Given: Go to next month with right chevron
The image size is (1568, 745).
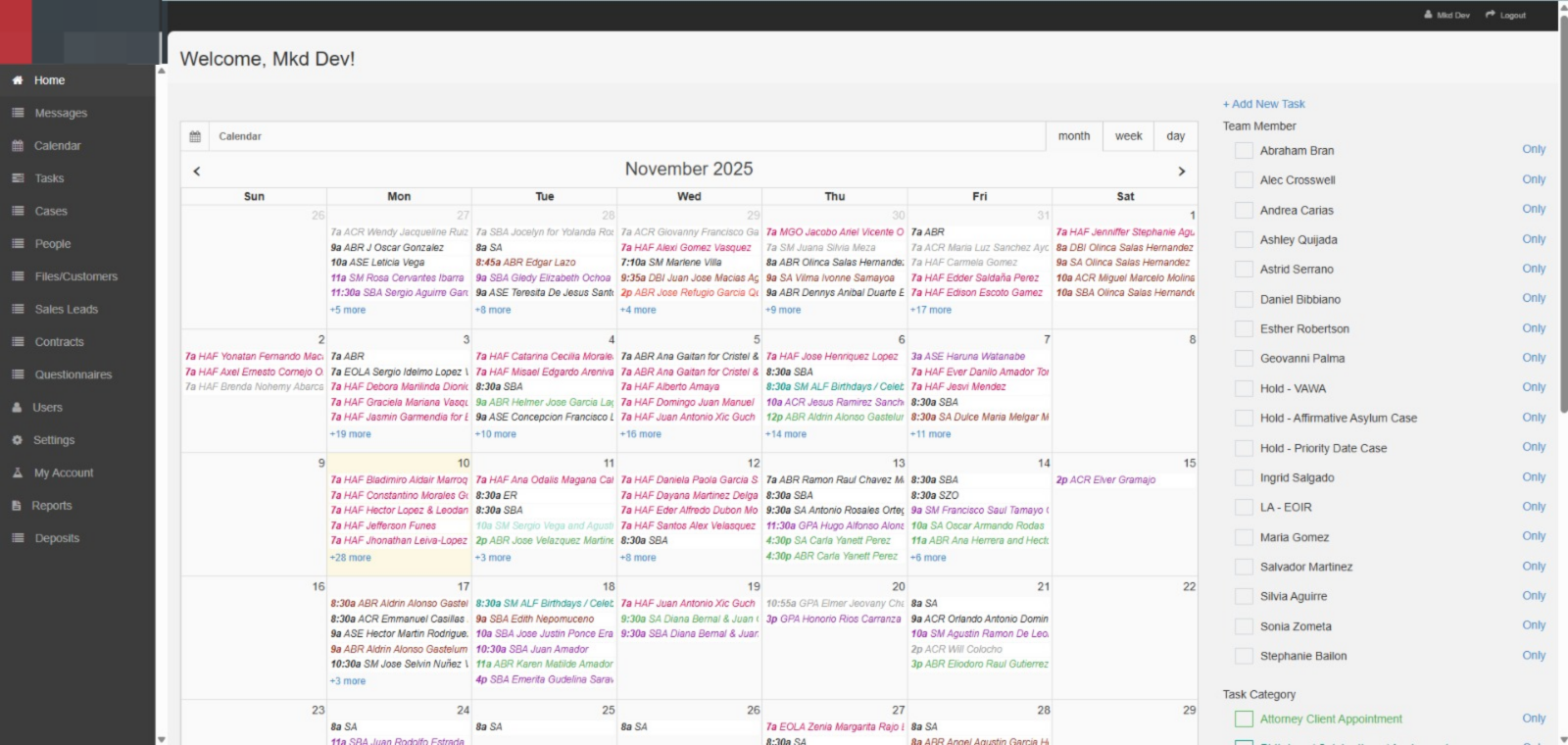Looking at the screenshot, I should (1181, 172).
